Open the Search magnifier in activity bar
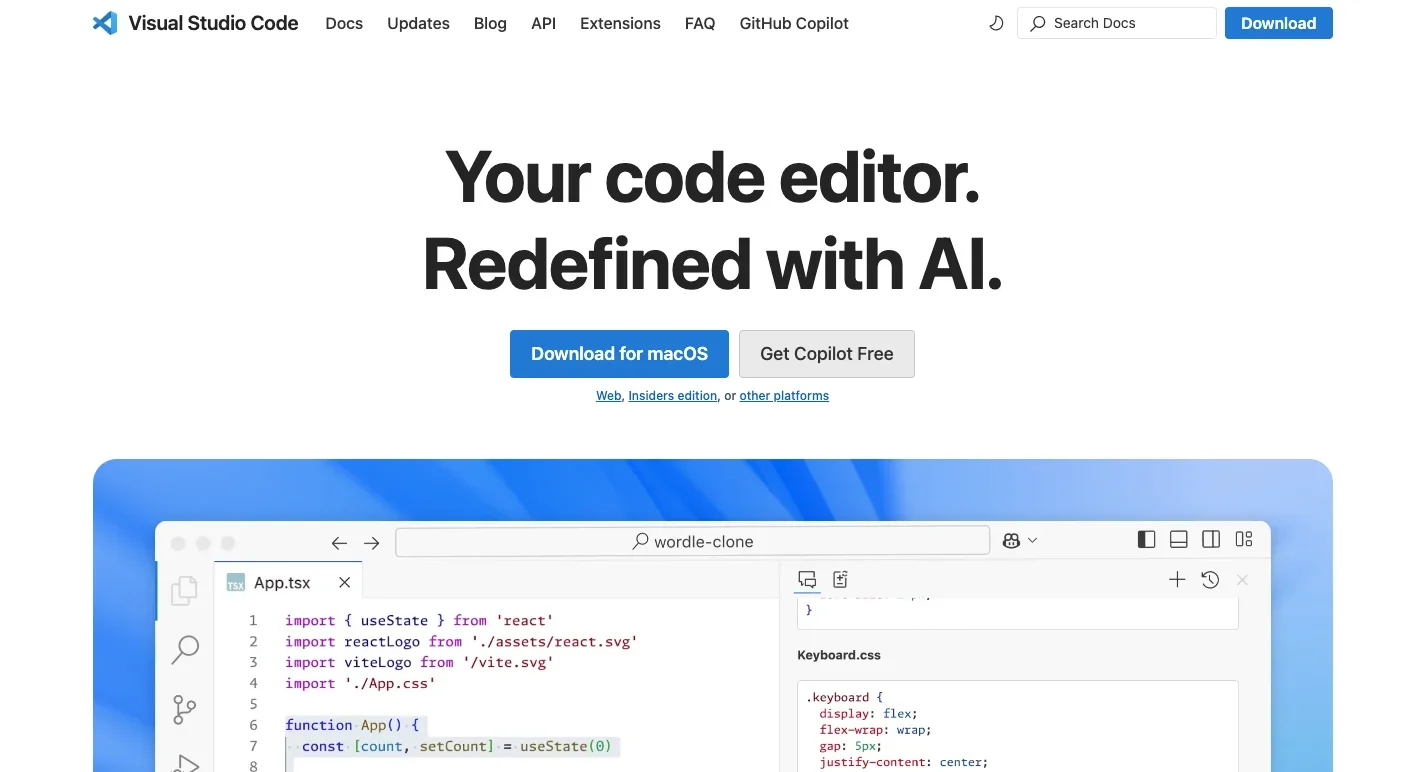 tap(185, 649)
